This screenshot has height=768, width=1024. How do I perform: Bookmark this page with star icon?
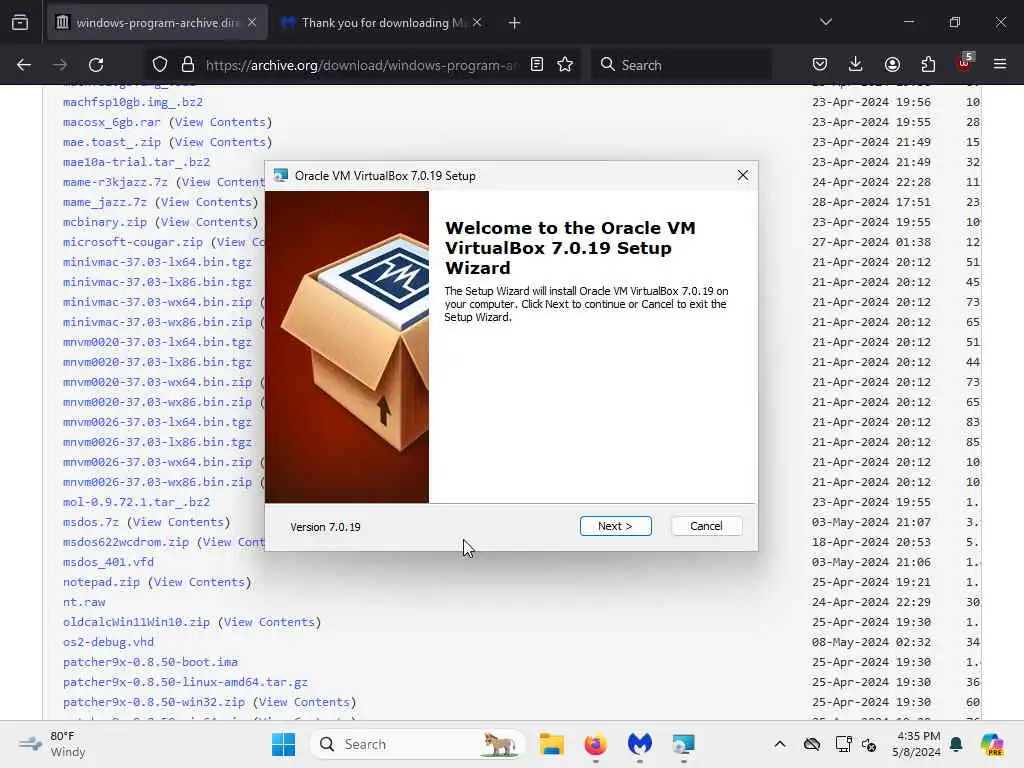click(565, 65)
